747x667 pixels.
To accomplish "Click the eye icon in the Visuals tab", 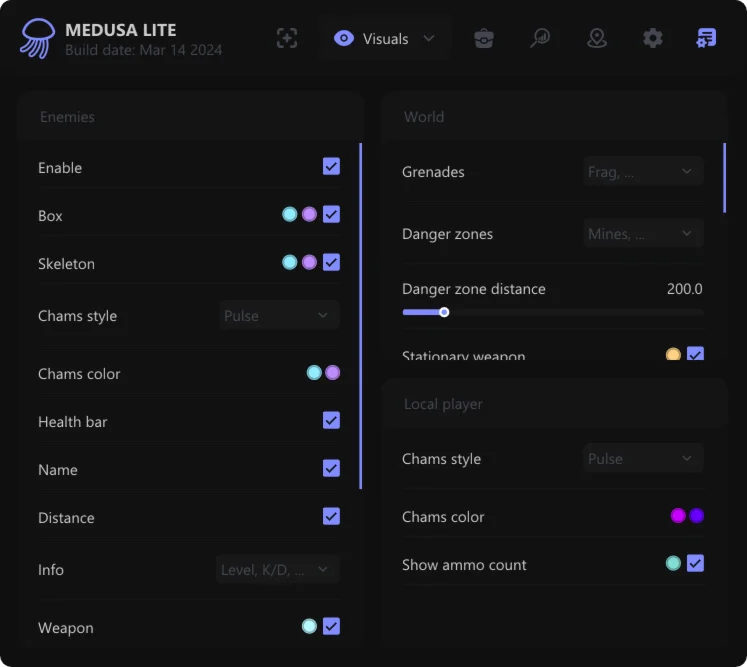I will point(343,38).
